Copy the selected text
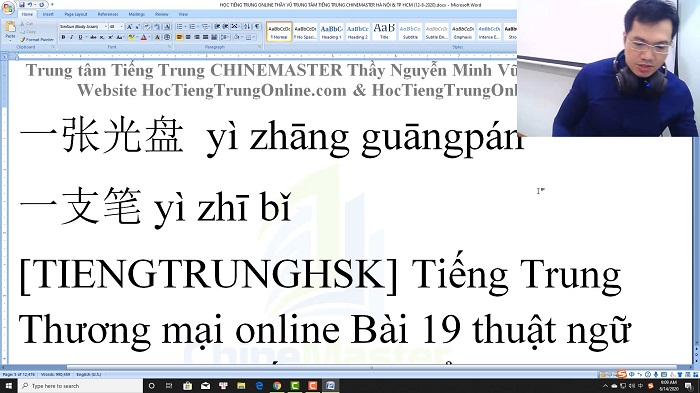 point(28,32)
